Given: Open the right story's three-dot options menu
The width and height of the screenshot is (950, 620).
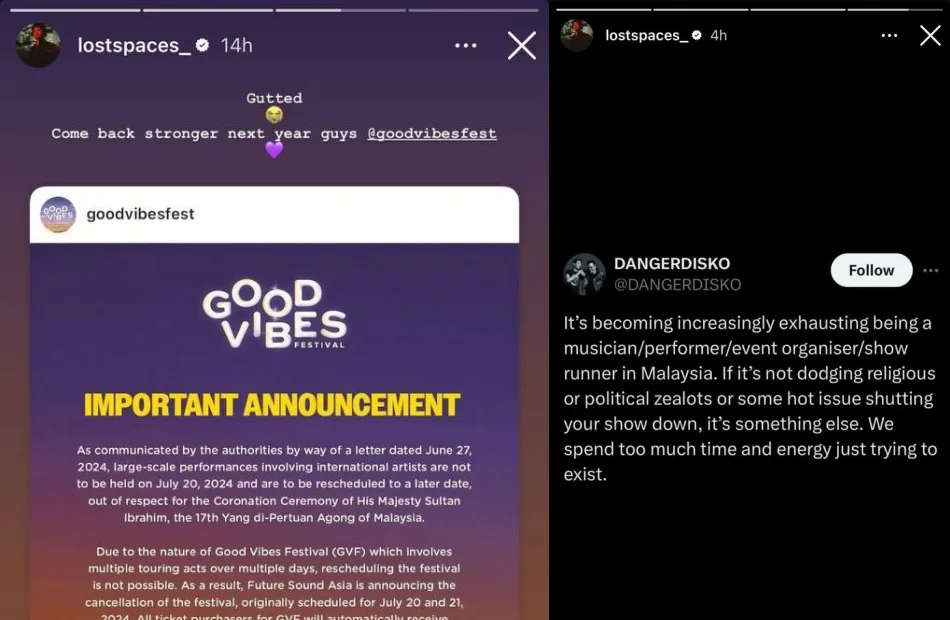Looking at the screenshot, I should (889, 36).
